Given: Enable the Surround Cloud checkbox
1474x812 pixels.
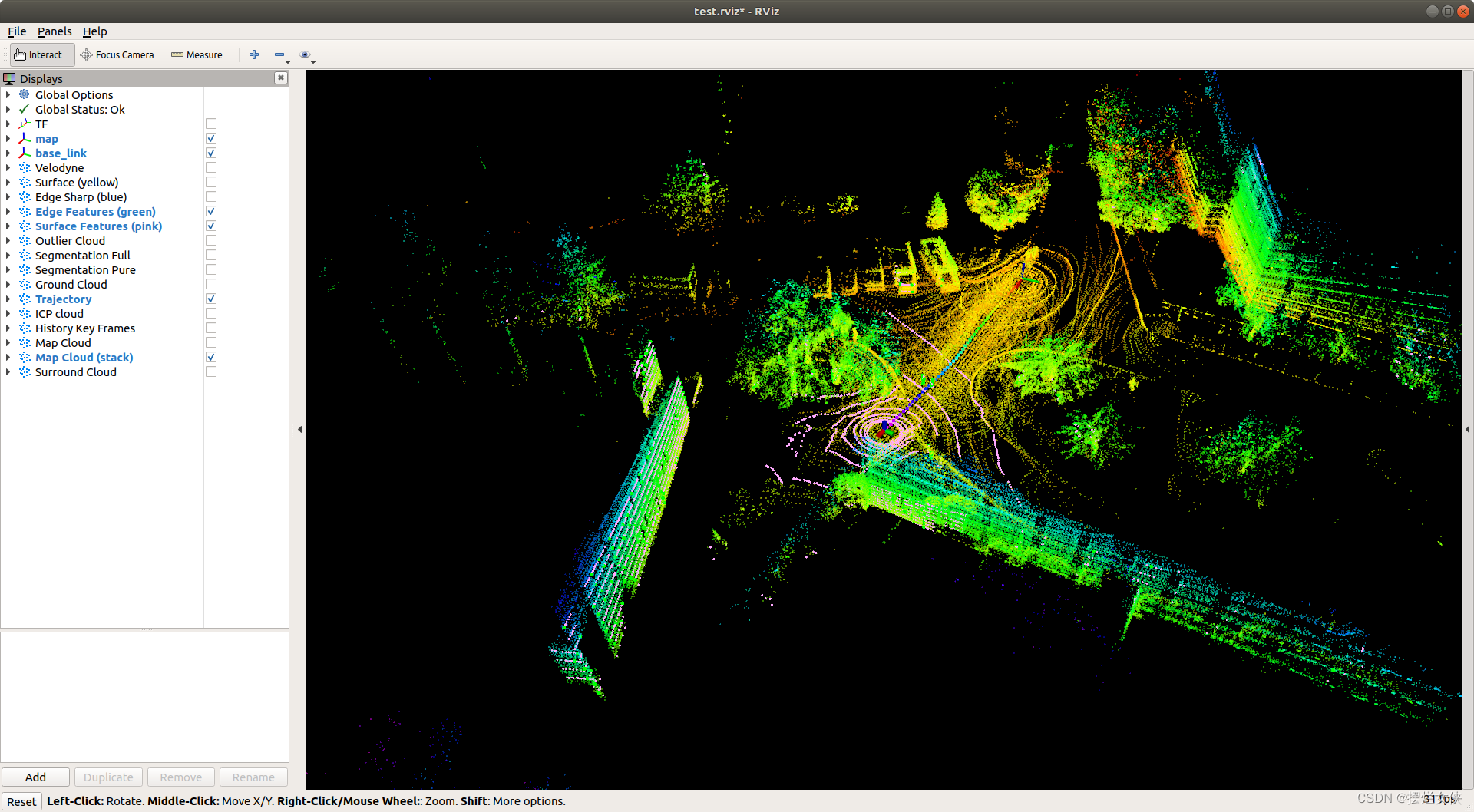Looking at the screenshot, I should click(211, 371).
